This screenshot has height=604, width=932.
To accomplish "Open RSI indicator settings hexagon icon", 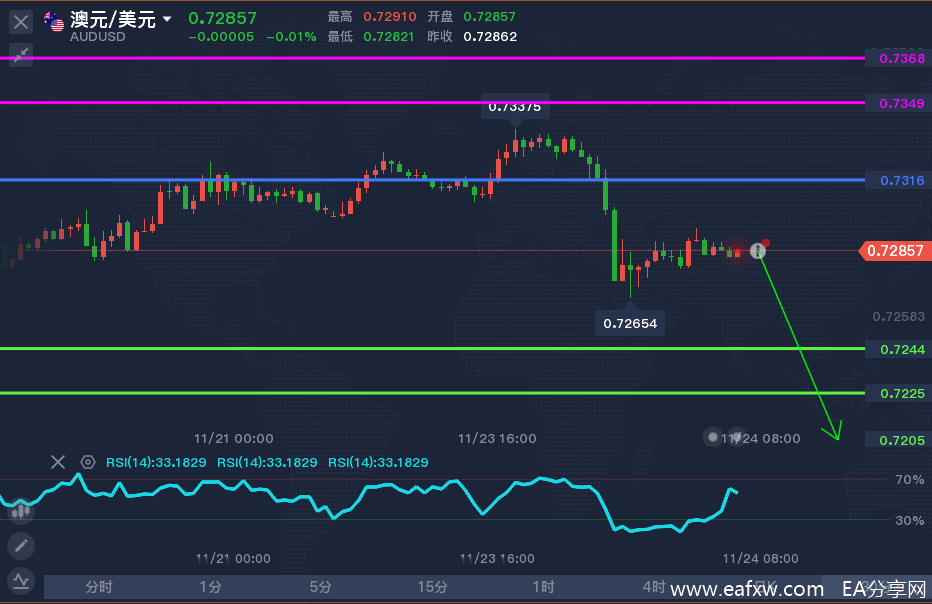I will click(x=88, y=462).
